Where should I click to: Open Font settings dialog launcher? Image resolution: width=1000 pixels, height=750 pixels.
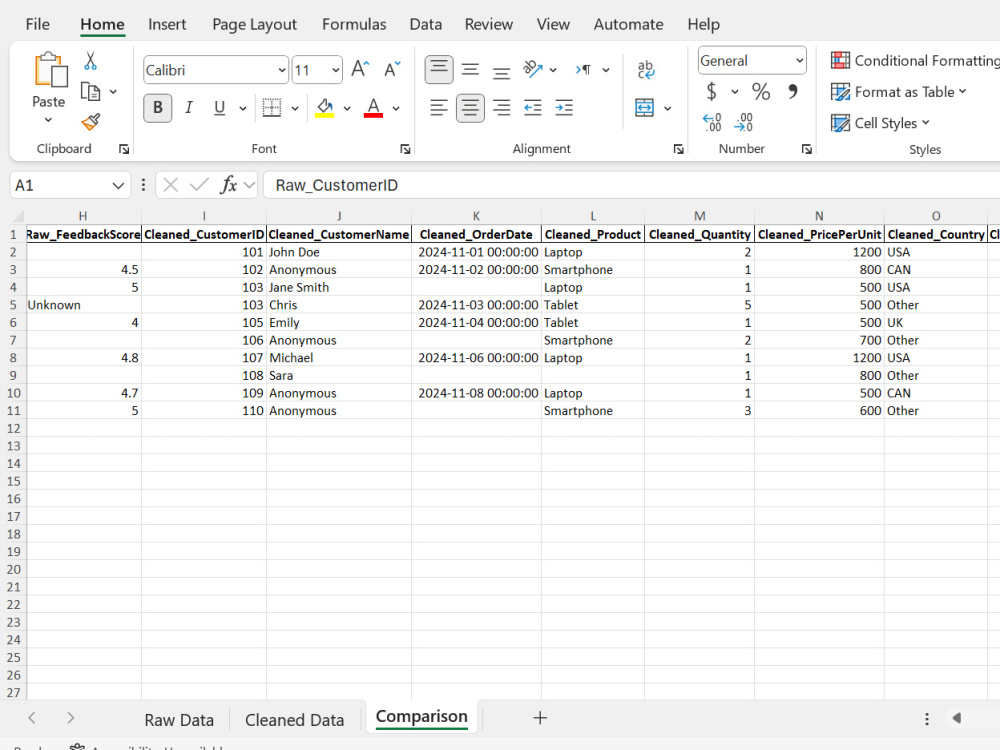(x=405, y=149)
